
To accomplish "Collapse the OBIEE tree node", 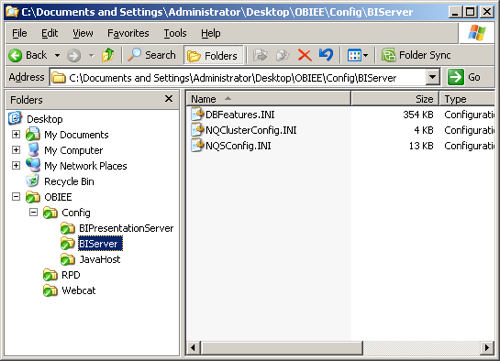I will [x=16, y=197].
